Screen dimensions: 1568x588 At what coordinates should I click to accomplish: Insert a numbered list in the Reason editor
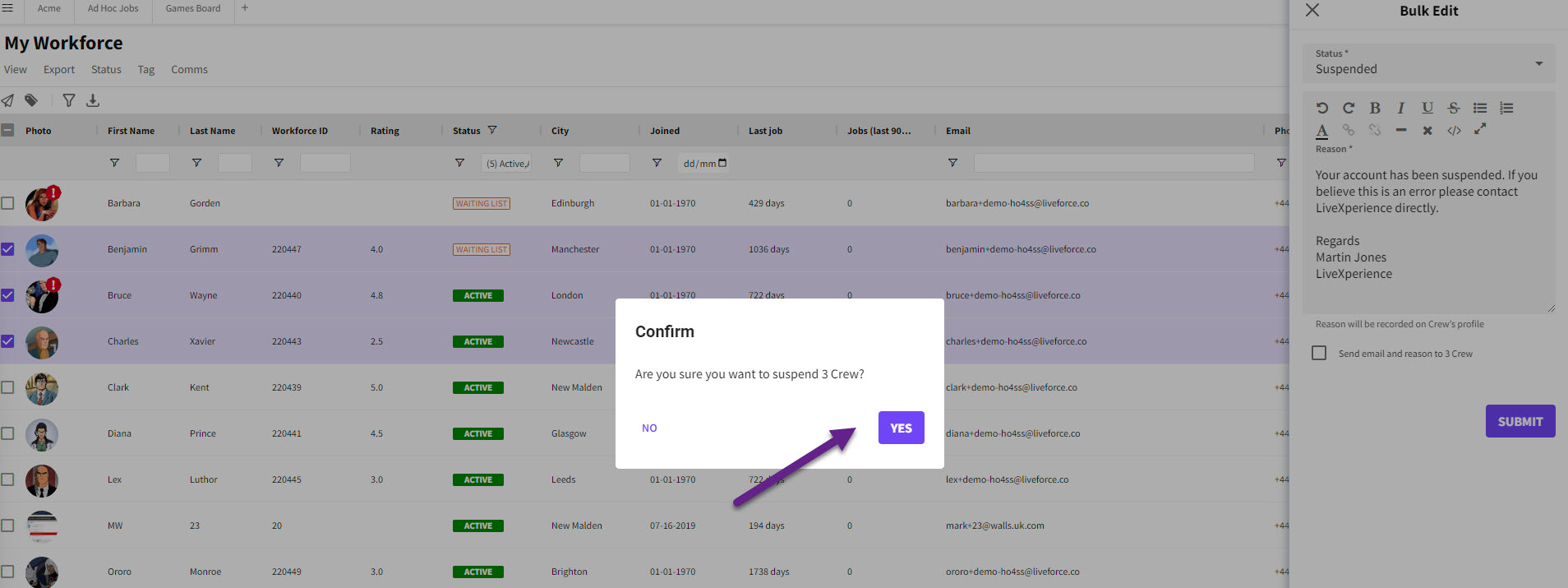1506,108
